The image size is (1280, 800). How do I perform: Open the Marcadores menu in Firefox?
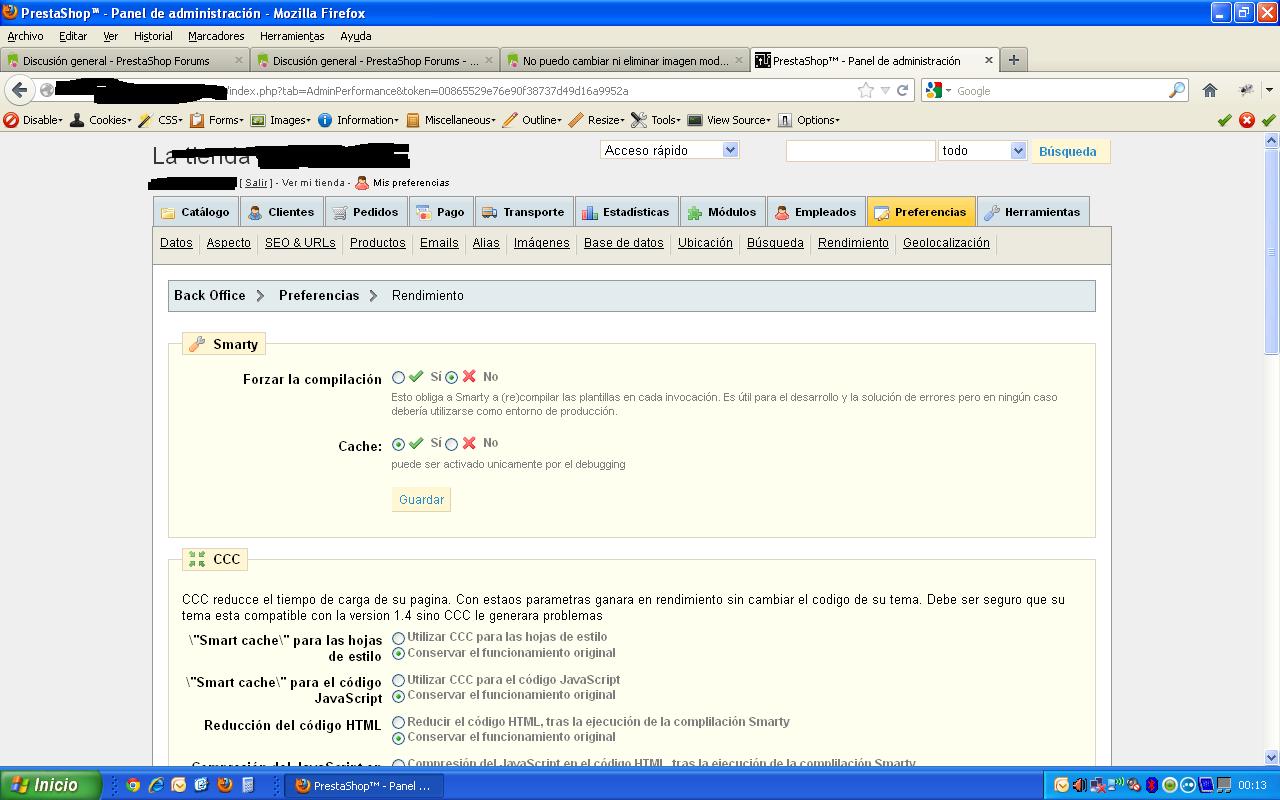tap(216, 36)
